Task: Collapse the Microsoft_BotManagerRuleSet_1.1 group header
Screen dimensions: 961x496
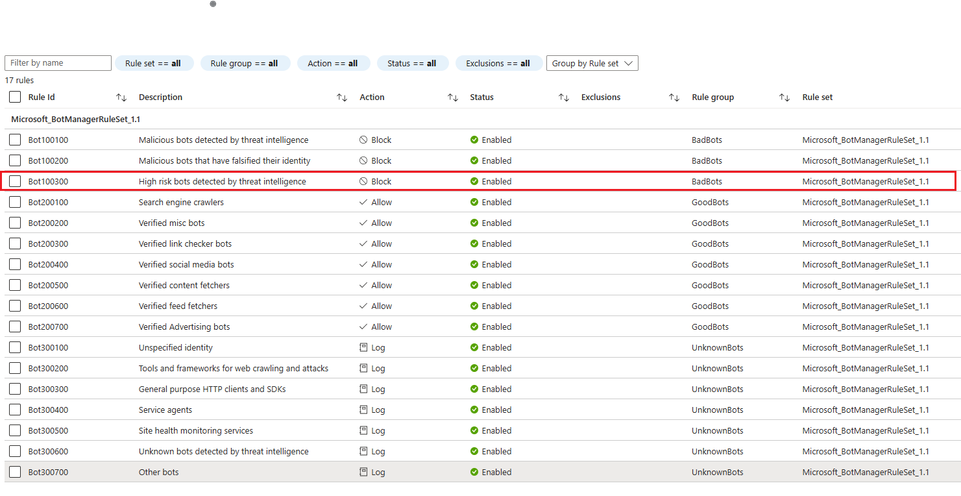Action: pos(76,119)
